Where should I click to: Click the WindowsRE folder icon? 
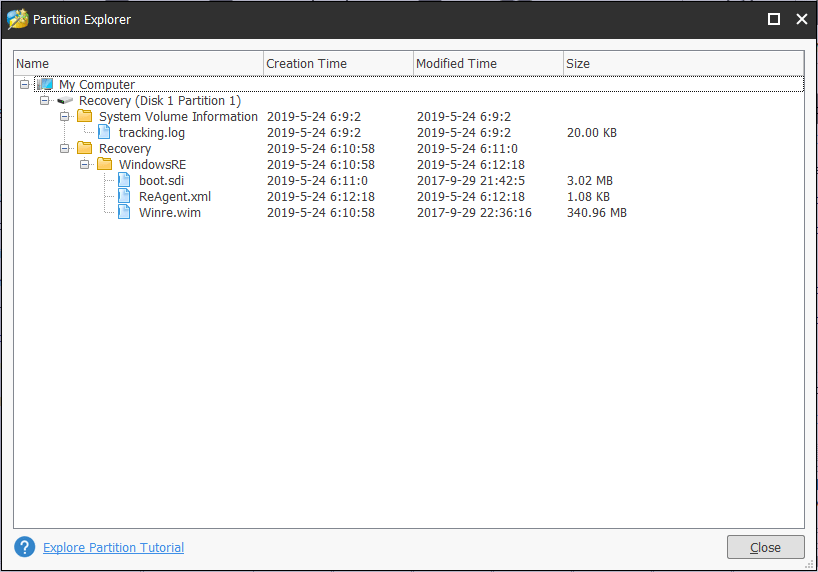pos(104,164)
